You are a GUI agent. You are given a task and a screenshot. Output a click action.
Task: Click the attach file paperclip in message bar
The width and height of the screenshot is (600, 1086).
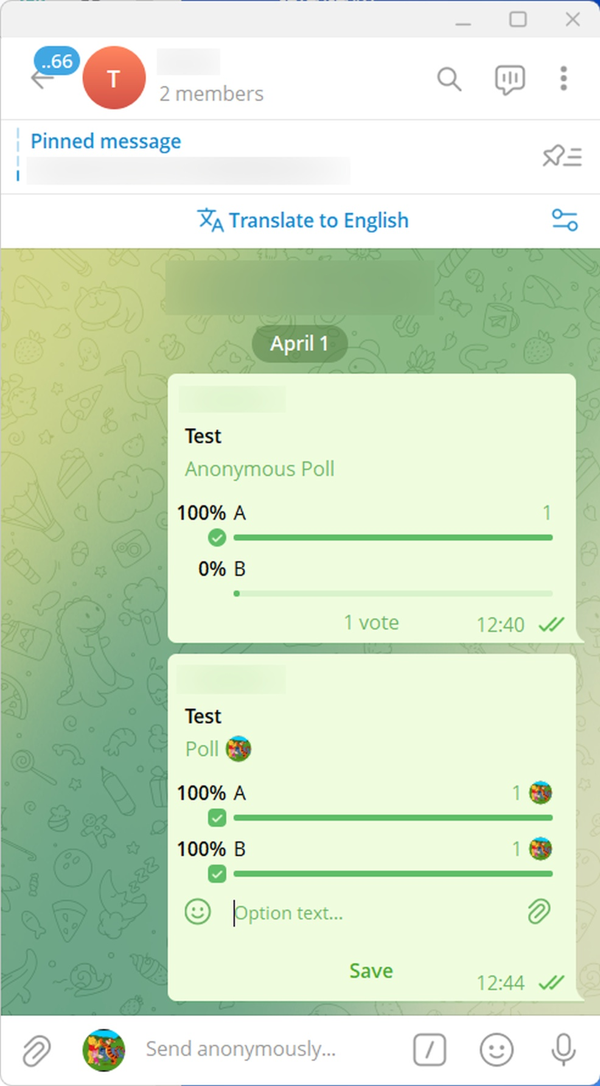click(x=36, y=1049)
